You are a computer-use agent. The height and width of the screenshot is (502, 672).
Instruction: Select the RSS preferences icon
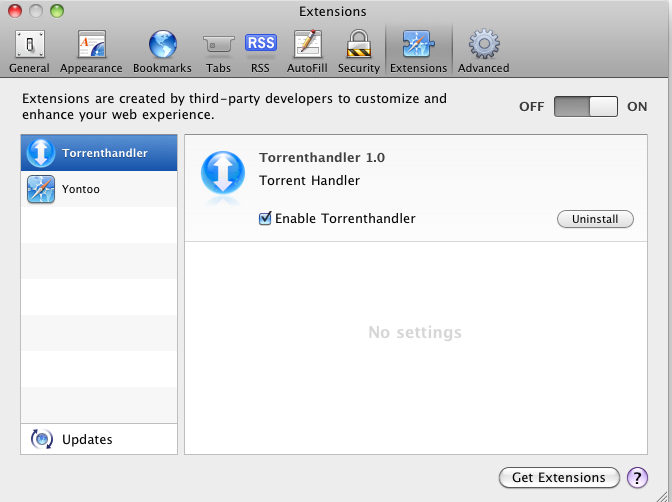coord(260,51)
